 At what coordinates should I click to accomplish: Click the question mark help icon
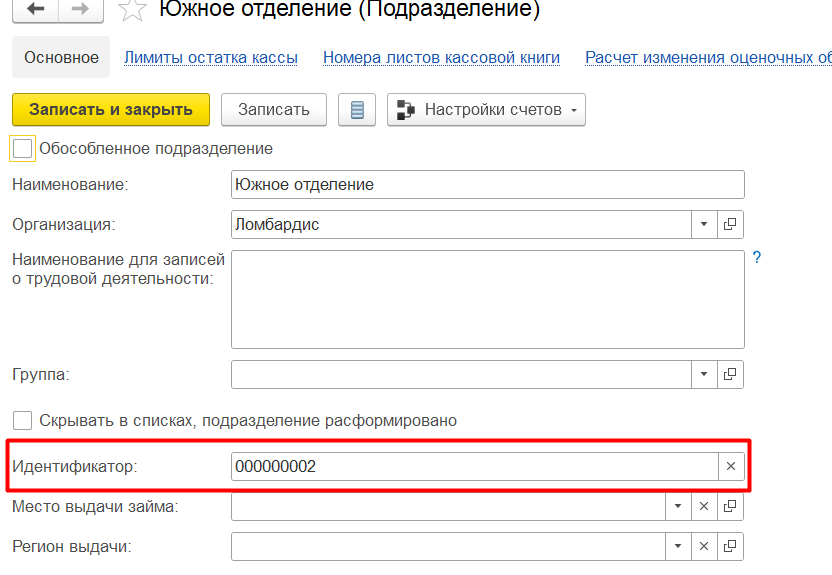(757, 257)
